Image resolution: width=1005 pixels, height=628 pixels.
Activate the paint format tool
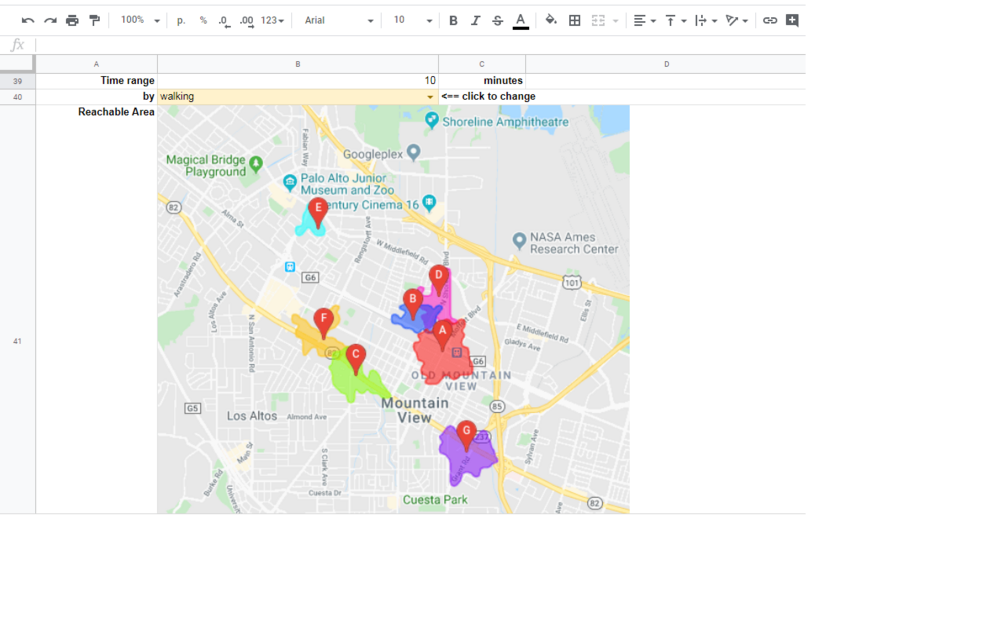tap(95, 21)
